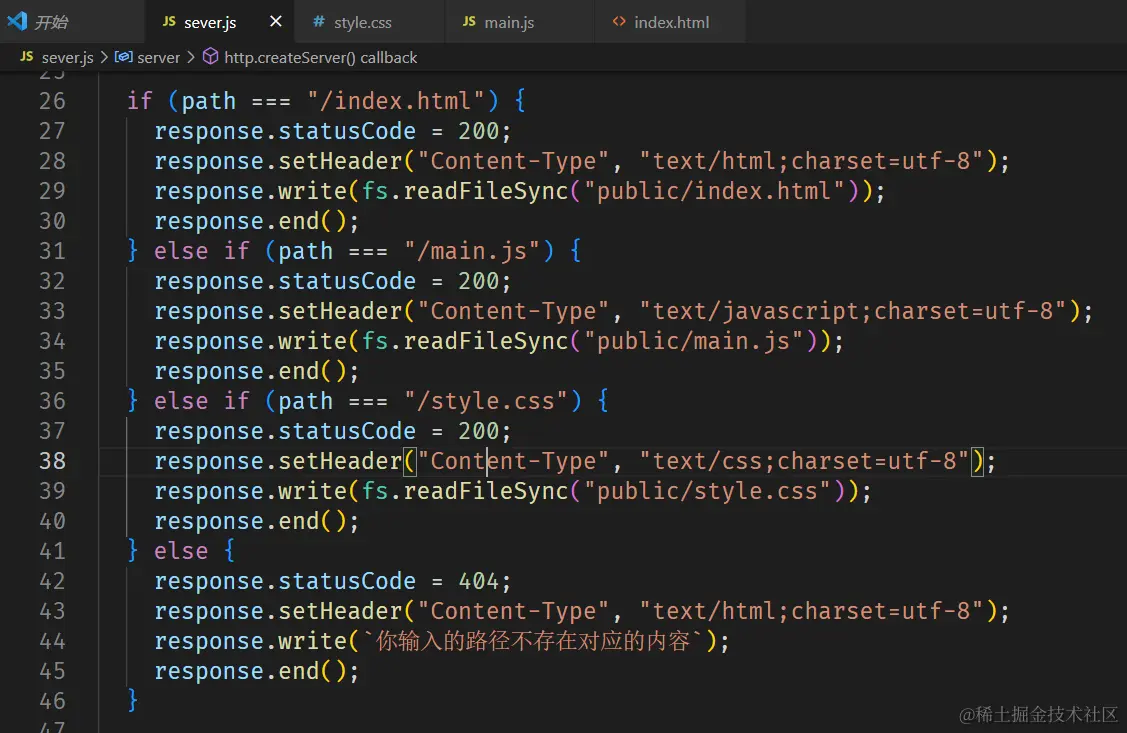Click the else keyword on line 41
Image resolution: width=1127 pixels, height=733 pixels.
tap(181, 551)
